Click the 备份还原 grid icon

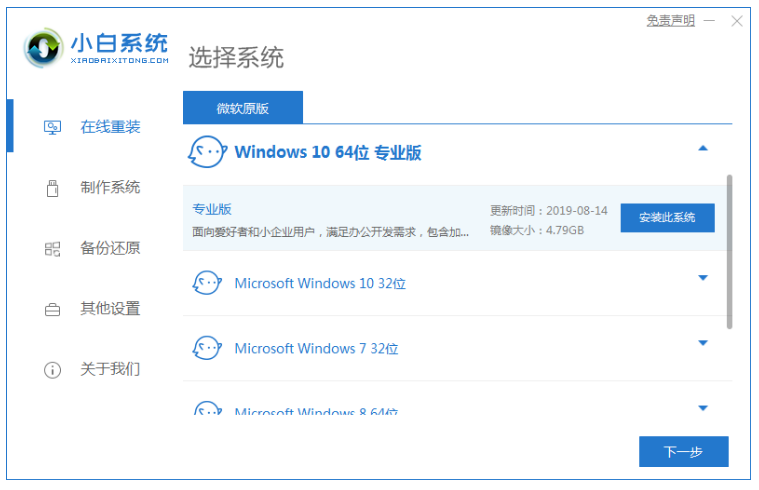coord(53,248)
